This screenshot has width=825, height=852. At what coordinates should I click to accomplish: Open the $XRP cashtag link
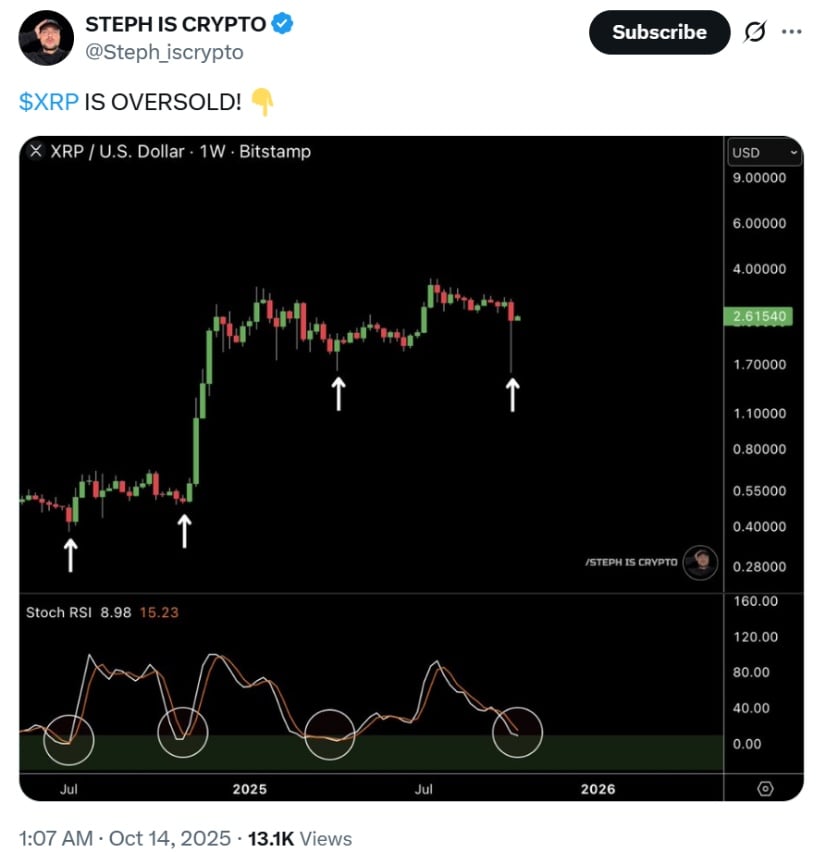coord(49,101)
